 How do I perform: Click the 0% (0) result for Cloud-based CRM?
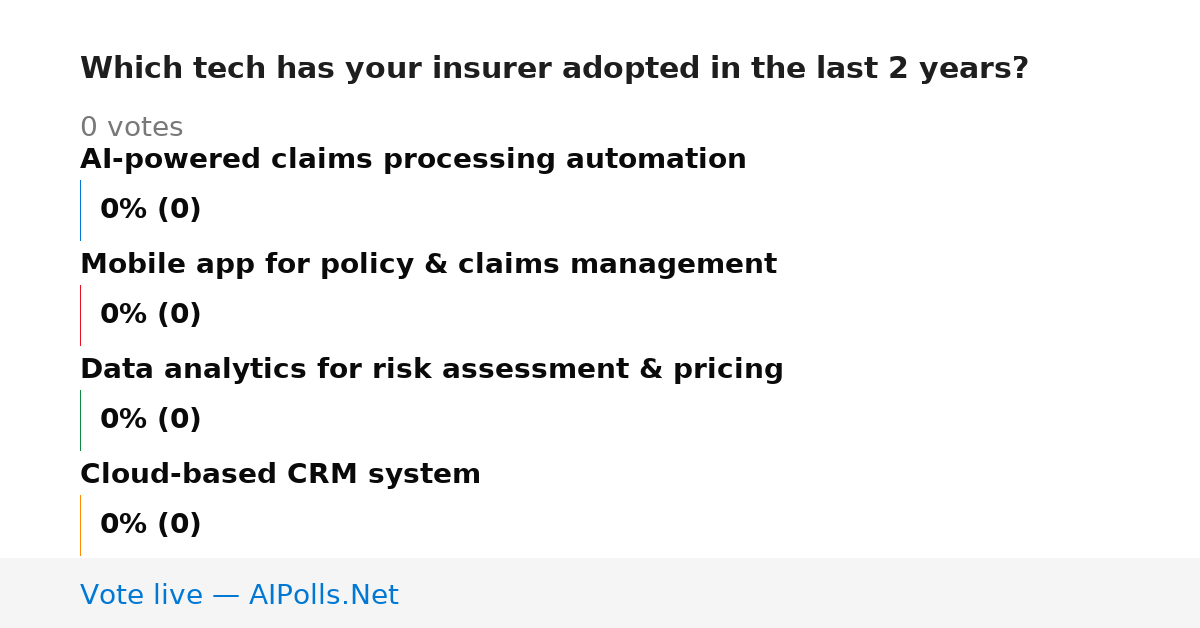point(151,525)
